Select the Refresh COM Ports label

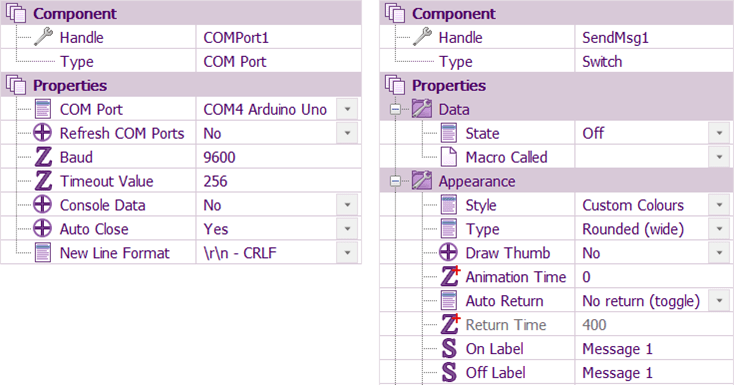coord(122,133)
